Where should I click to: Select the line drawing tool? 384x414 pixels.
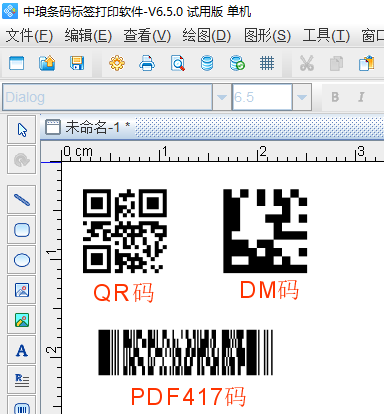[x=22, y=200]
